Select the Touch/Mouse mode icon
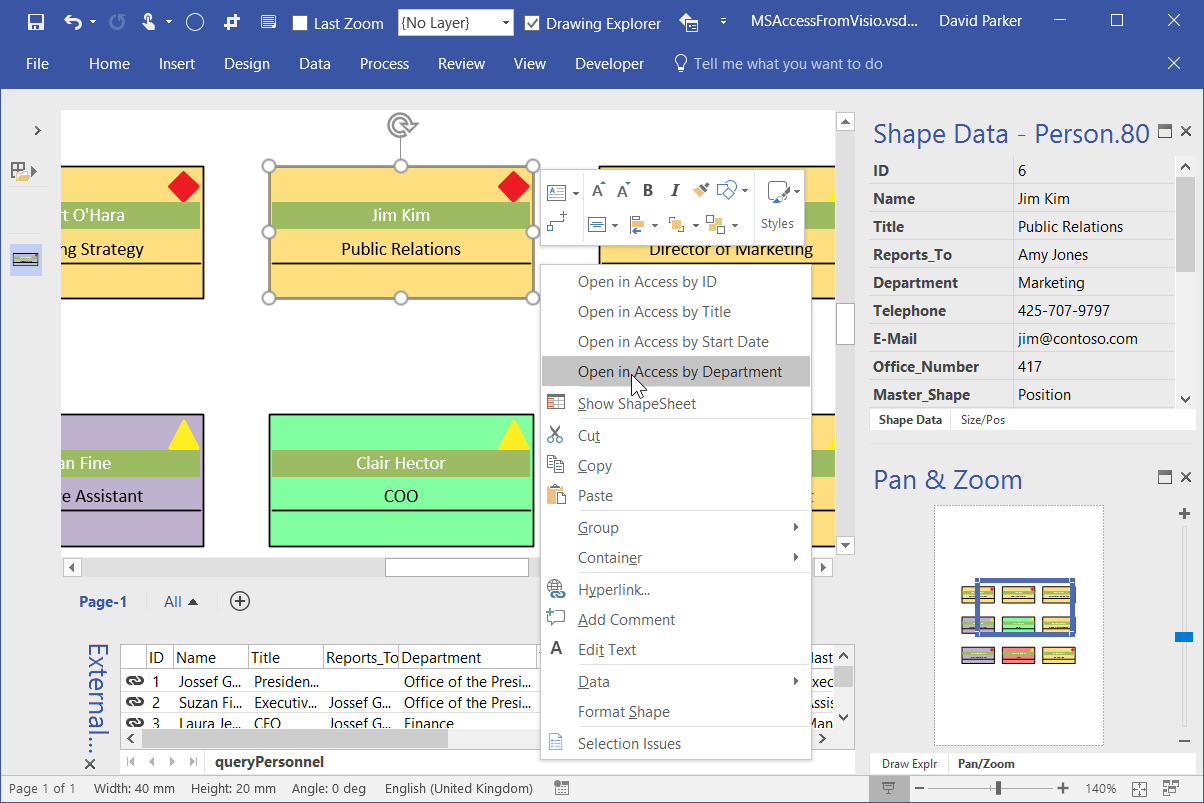This screenshot has height=803, width=1204. 148,22
